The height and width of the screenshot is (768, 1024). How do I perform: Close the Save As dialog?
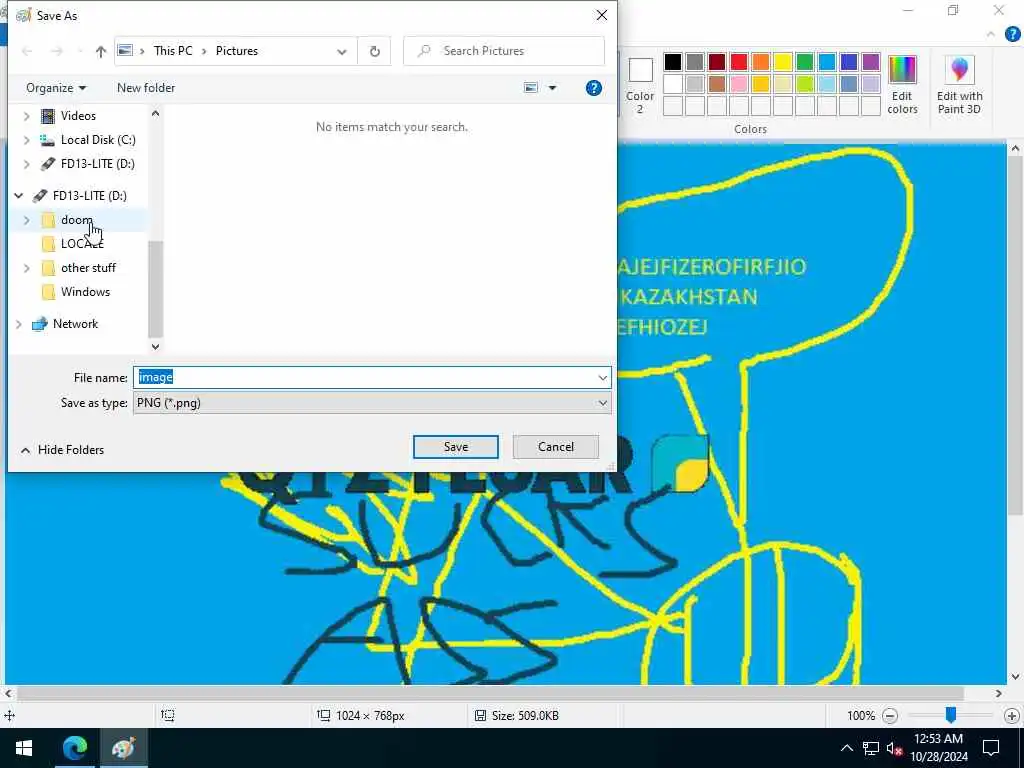tap(601, 15)
